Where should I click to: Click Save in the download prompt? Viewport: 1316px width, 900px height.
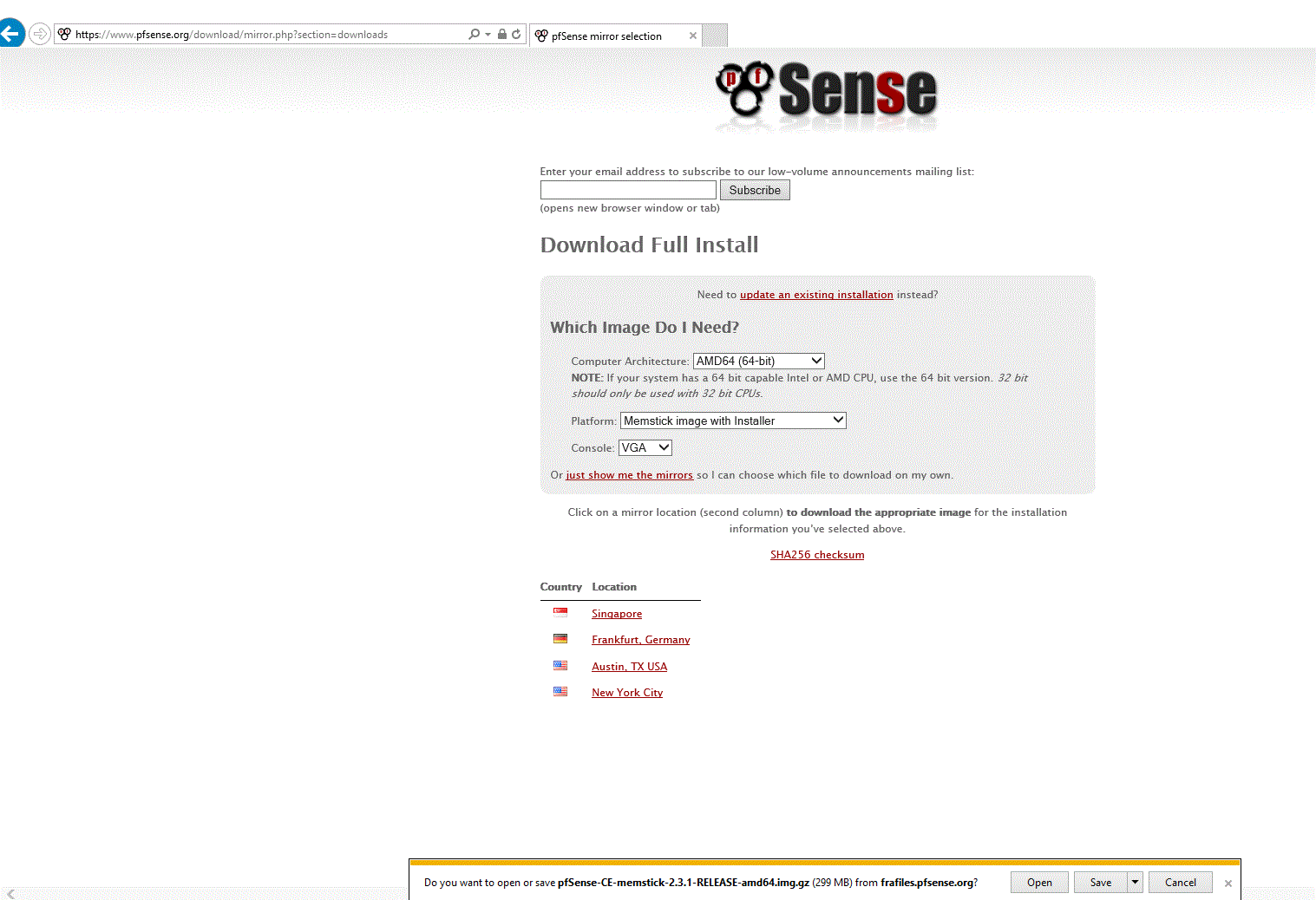click(x=1100, y=883)
